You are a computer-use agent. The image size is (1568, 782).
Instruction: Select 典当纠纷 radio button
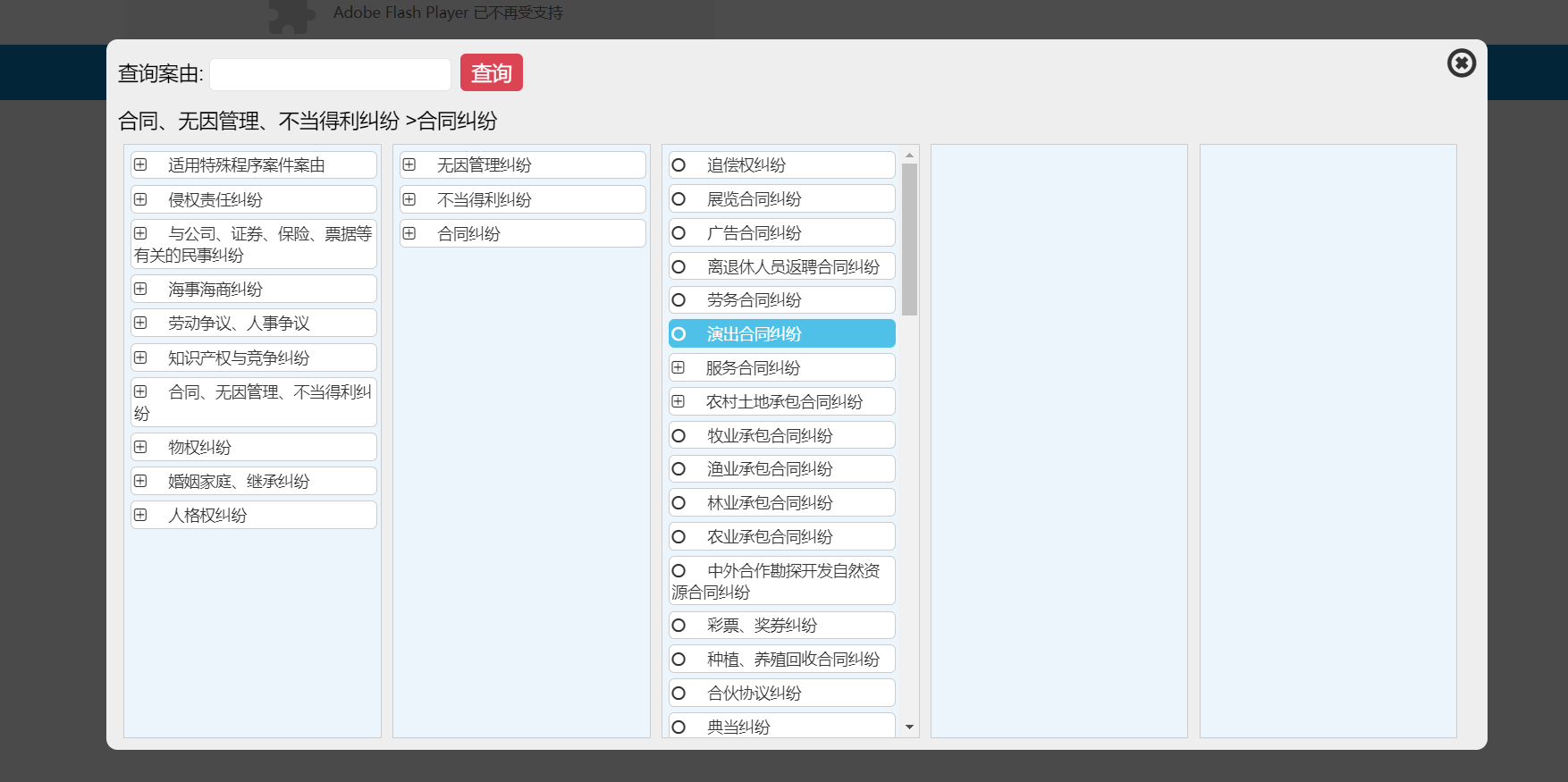click(679, 727)
